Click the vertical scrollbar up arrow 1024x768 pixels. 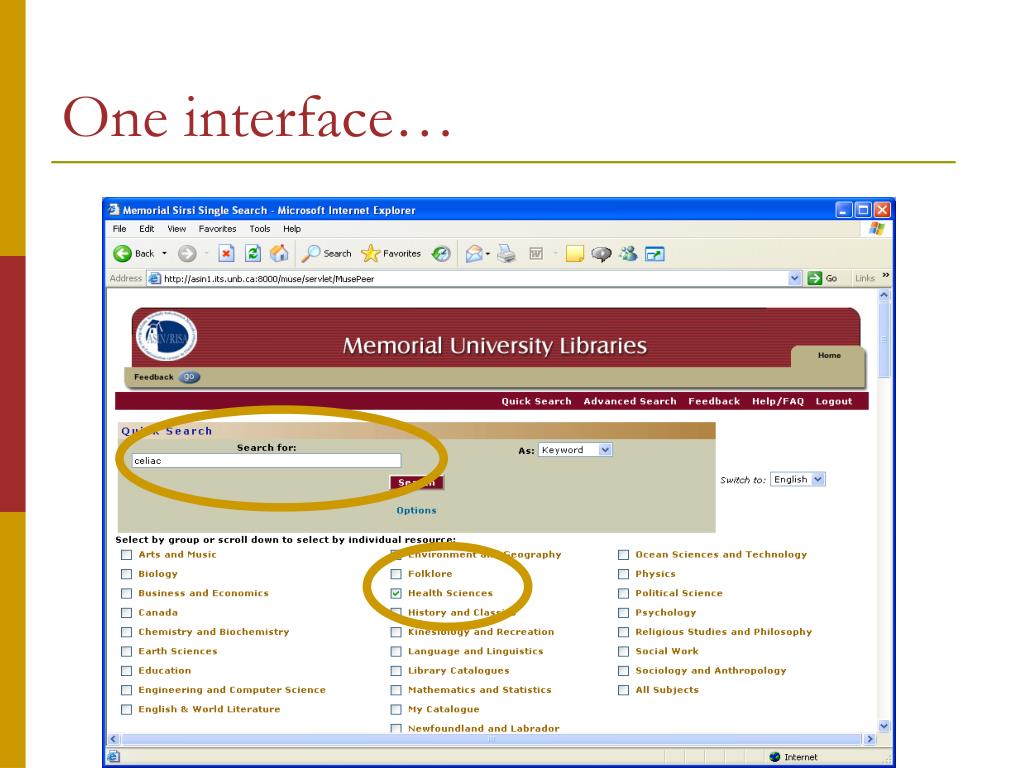(x=884, y=295)
